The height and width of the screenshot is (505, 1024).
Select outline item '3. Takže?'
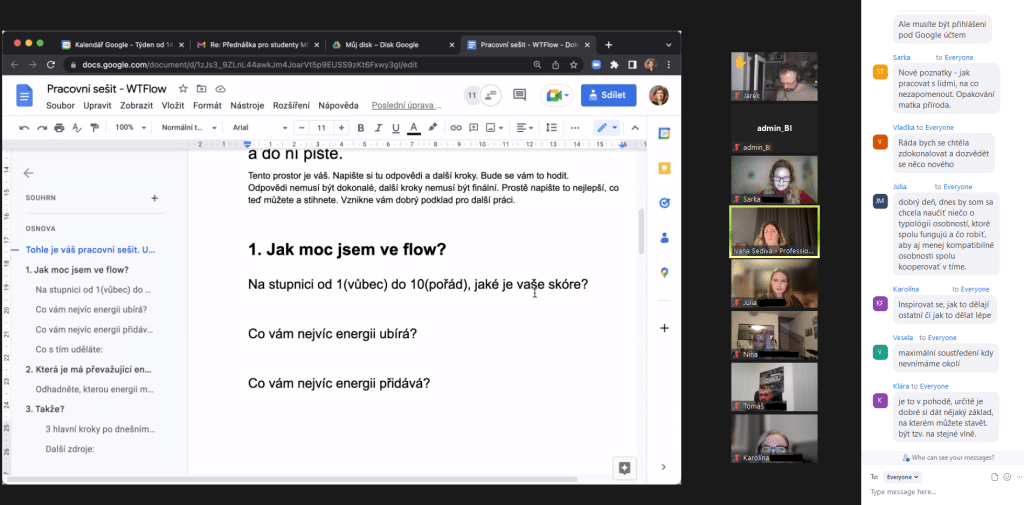[x=45, y=410]
